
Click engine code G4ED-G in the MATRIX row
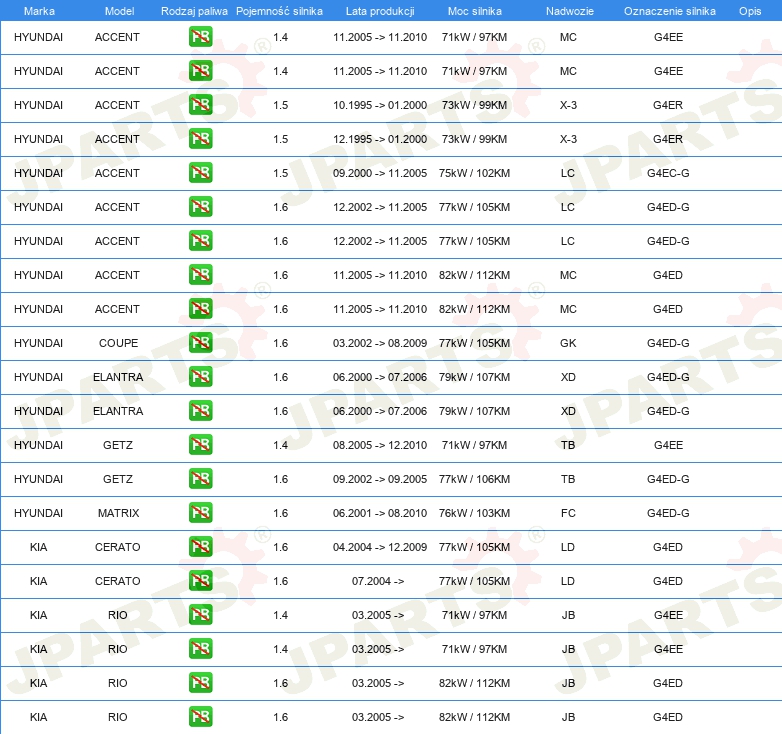[668, 513]
